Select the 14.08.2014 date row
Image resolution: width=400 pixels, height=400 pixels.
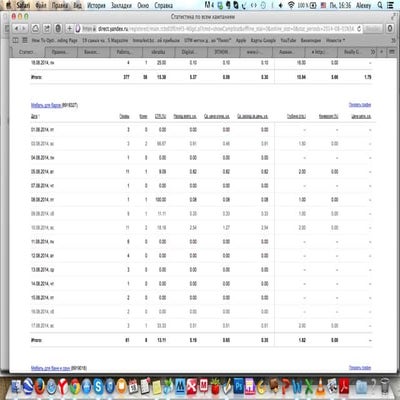click(x=202, y=284)
